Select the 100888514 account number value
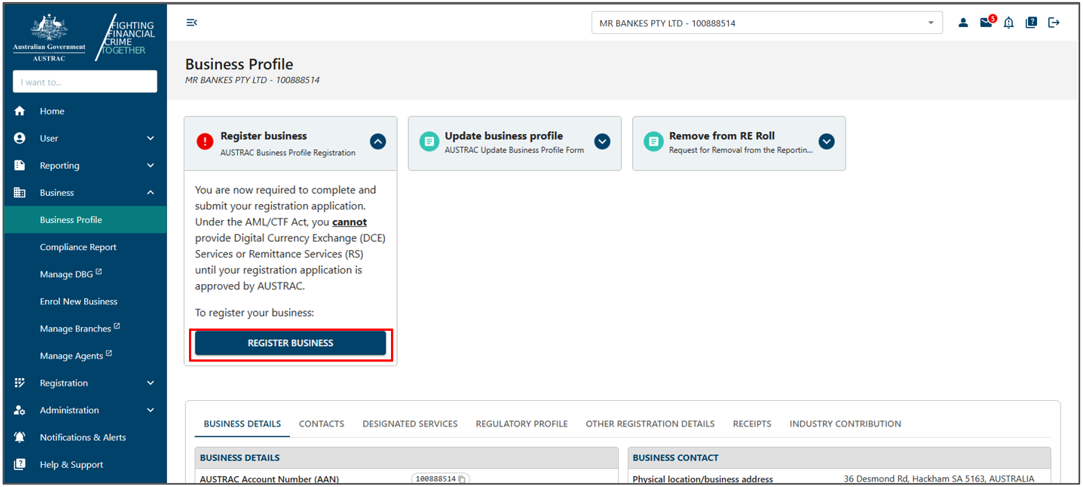Viewport: 1083px width, 487px height. [435, 479]
